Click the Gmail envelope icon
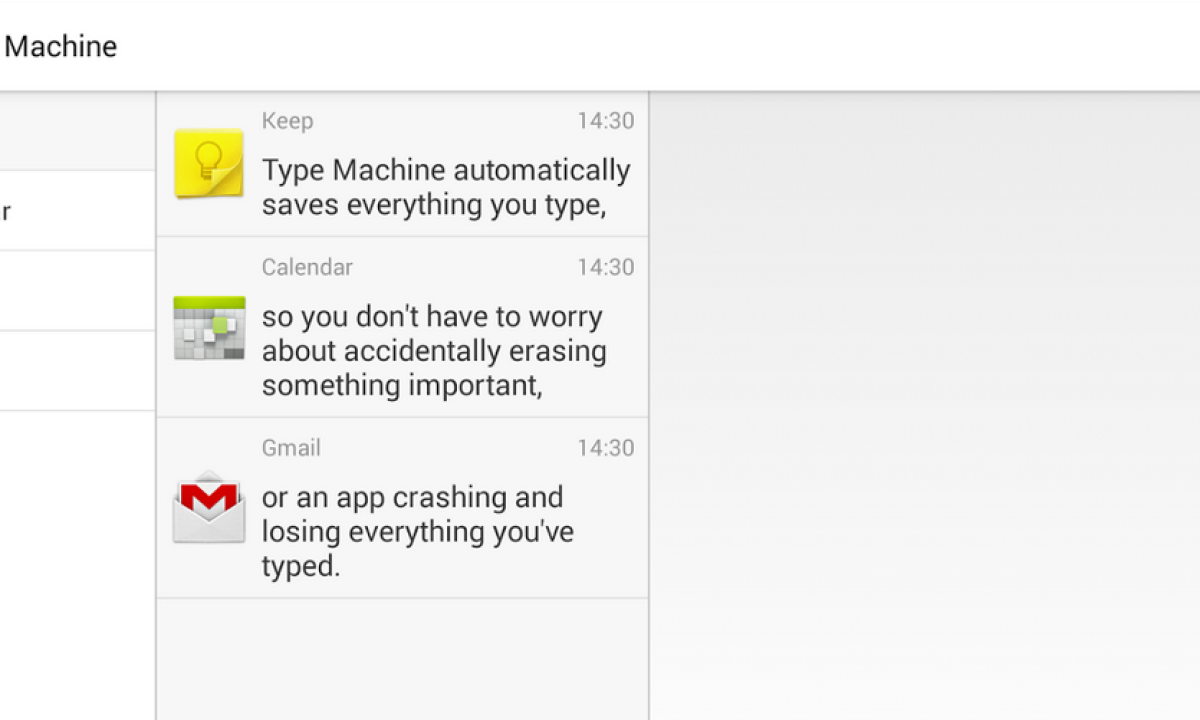Image resolution: width=1200 pixels, height=720 pixels. (209, 507)
